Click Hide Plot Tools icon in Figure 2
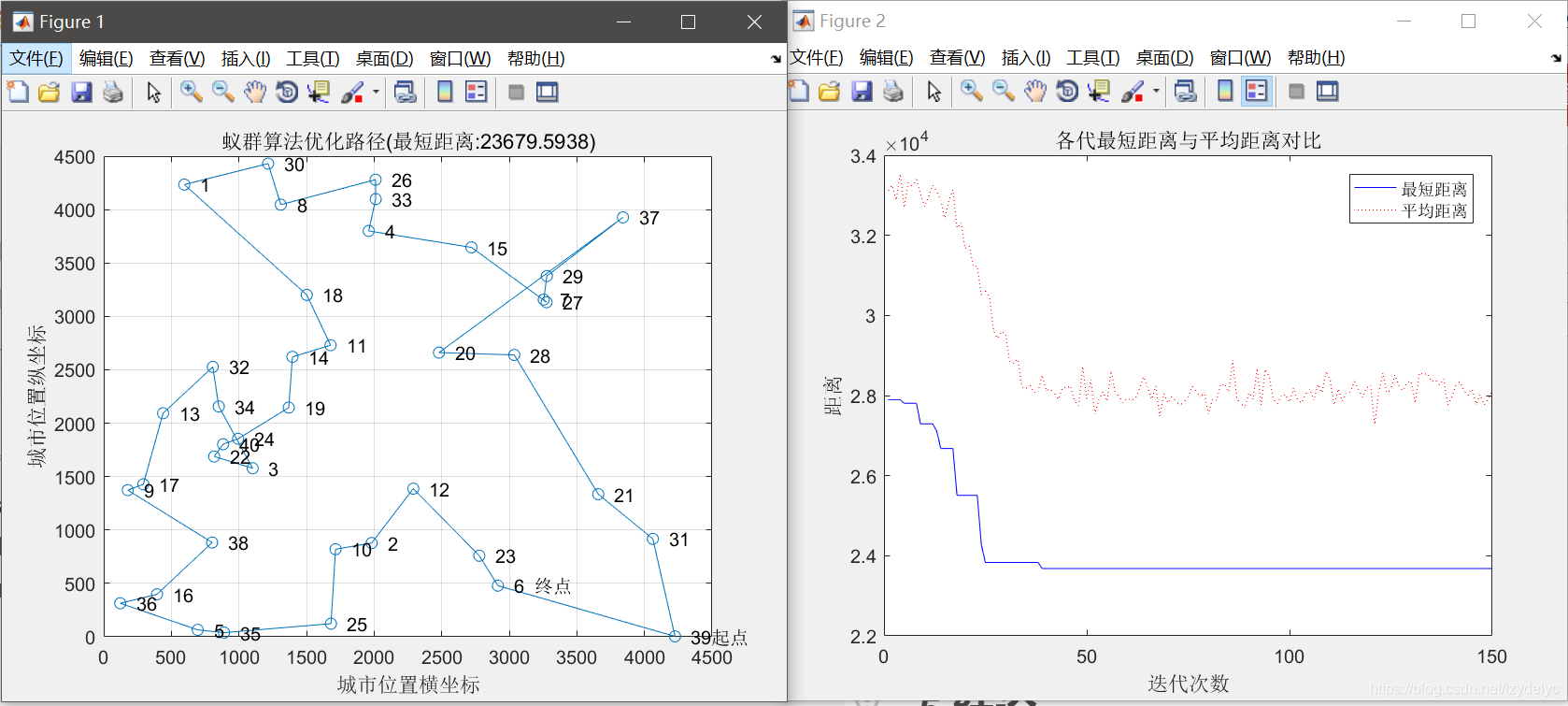The width and height of the screenshot is (1568, 706). 1296,91
